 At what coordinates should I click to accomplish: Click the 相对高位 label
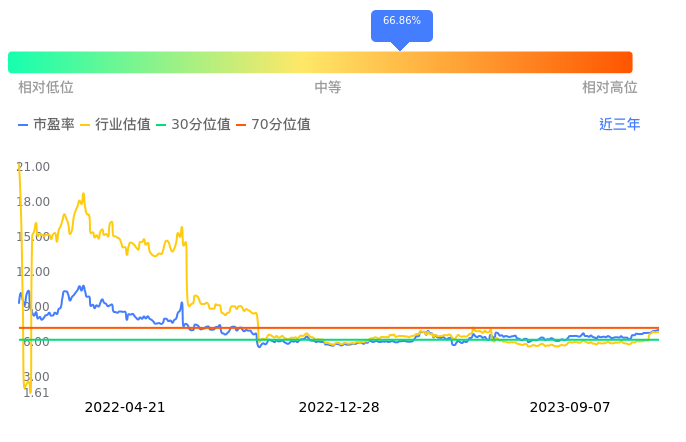click(x=610, y=88)
